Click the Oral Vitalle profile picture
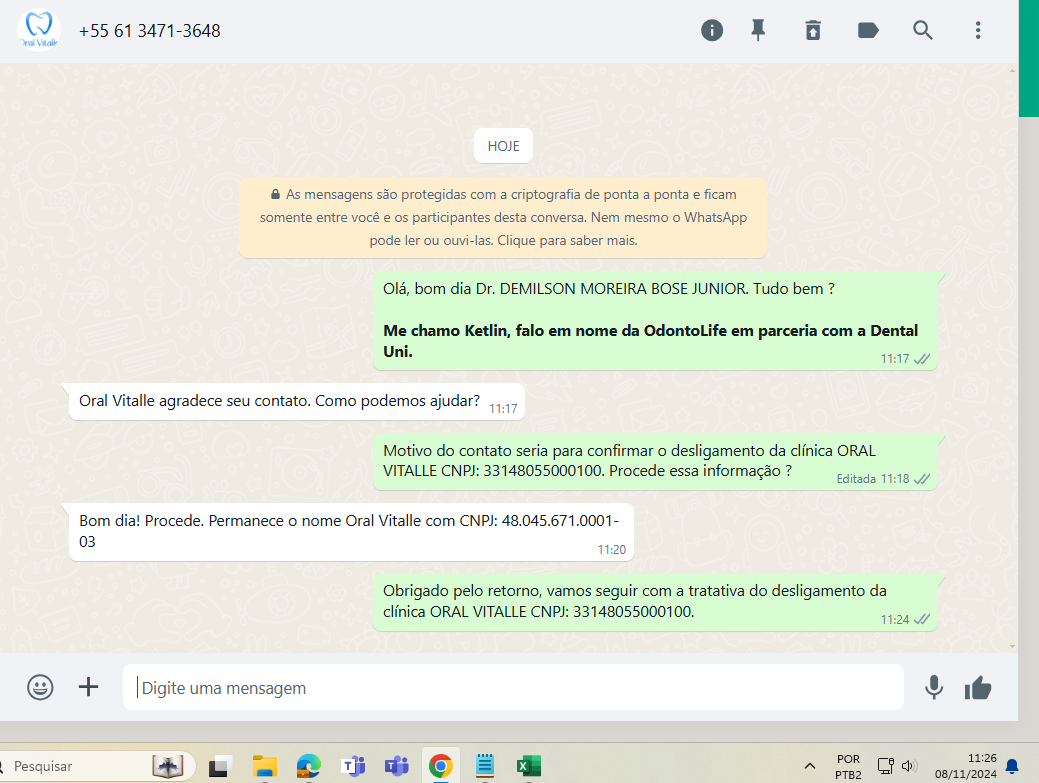1039x783 pixels. [x=38, y=30]
